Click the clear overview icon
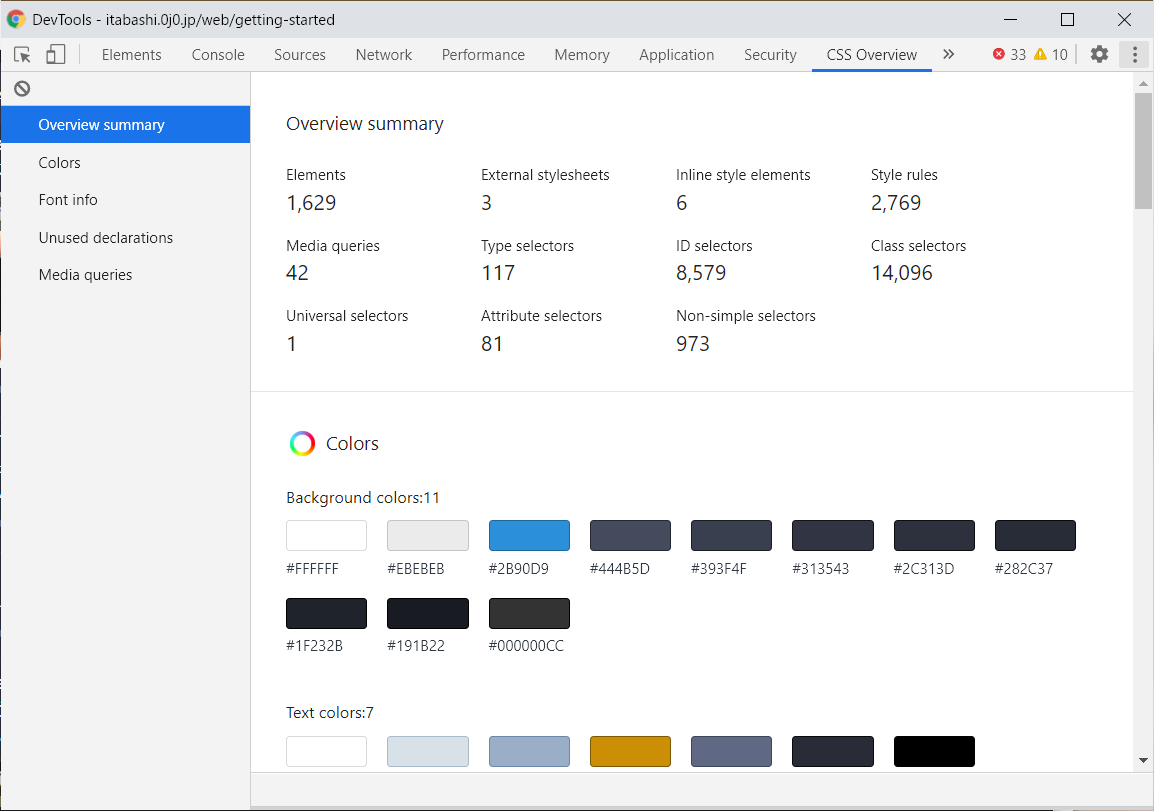 [x=22, y=88]
